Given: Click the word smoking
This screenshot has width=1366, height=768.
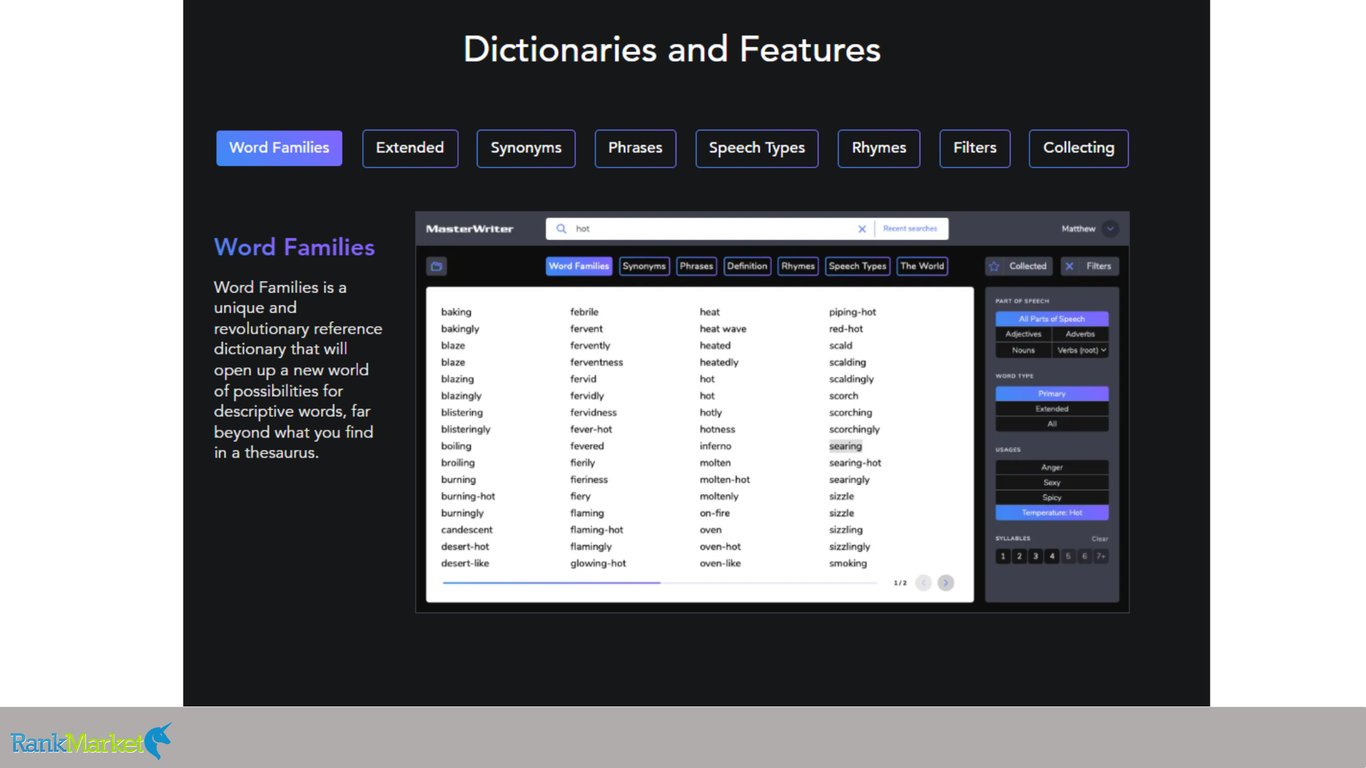Looking at the screenshot, I should tap(848, 564).
